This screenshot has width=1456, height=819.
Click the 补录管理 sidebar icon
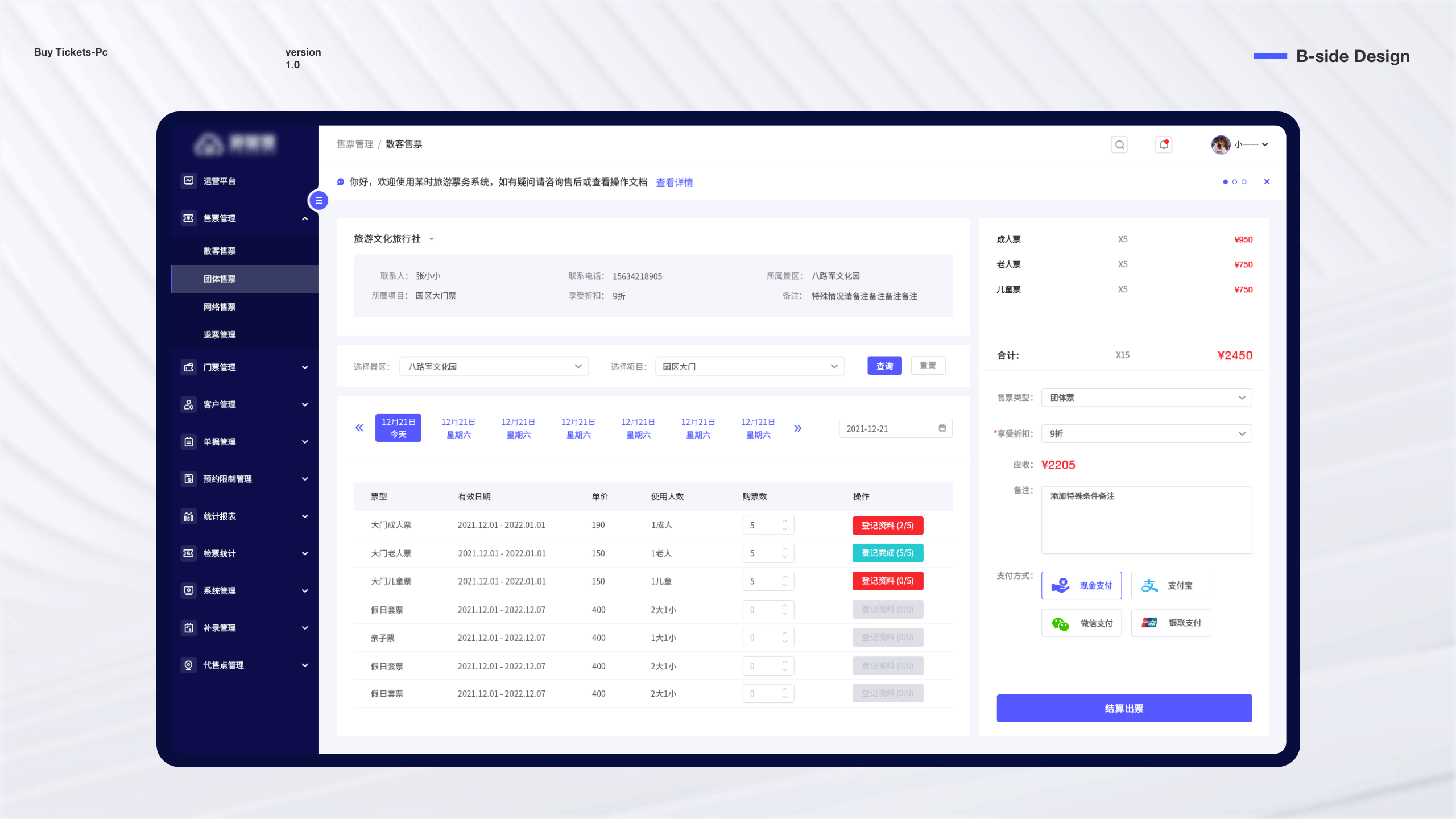(x=188, y=628)
